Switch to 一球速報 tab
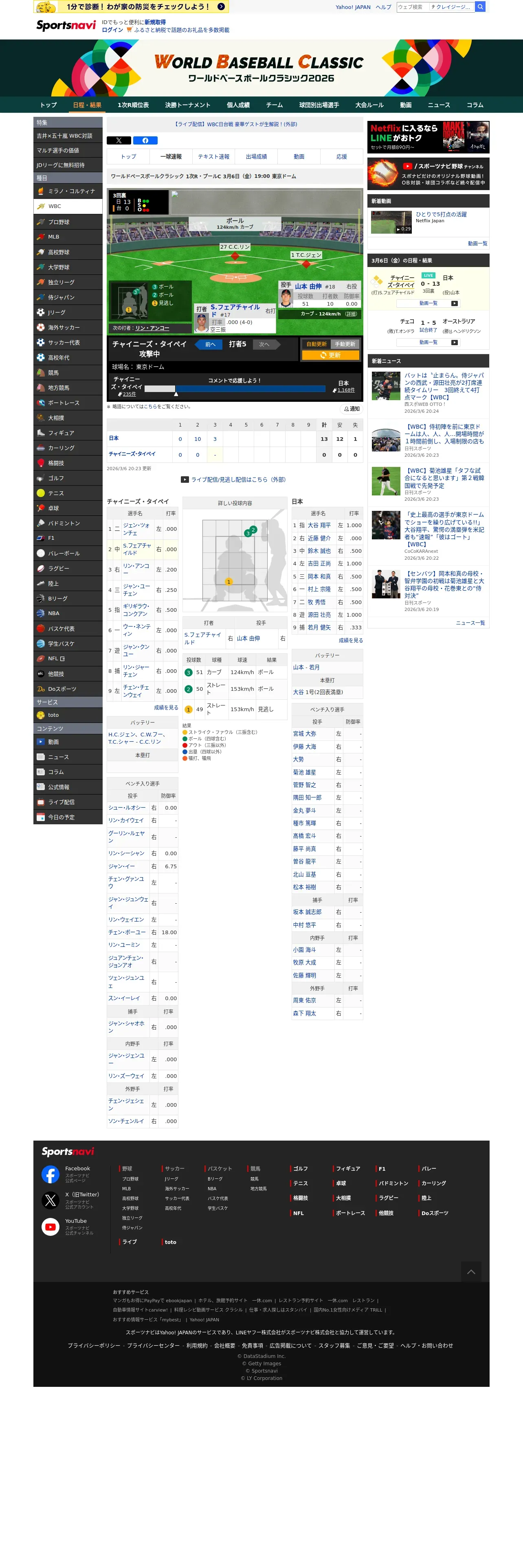 pos(171,156)
